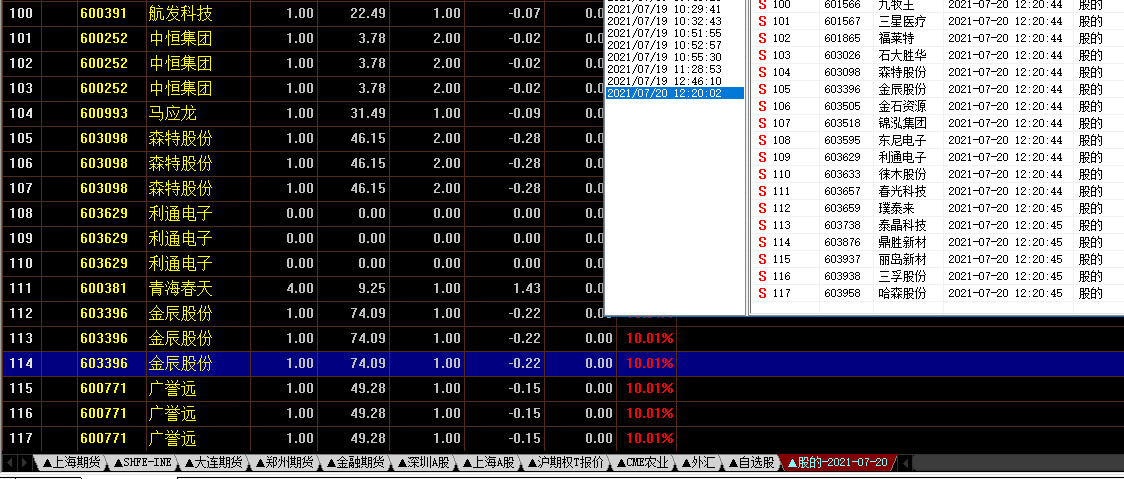Click the red S icon for 丽岛新材

coord(762,260)
